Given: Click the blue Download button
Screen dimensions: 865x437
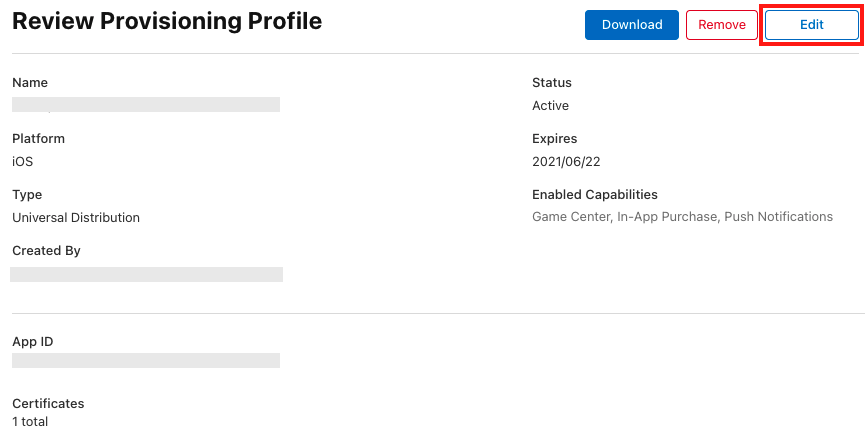Looking at the screenshot, I should [631, 25].
